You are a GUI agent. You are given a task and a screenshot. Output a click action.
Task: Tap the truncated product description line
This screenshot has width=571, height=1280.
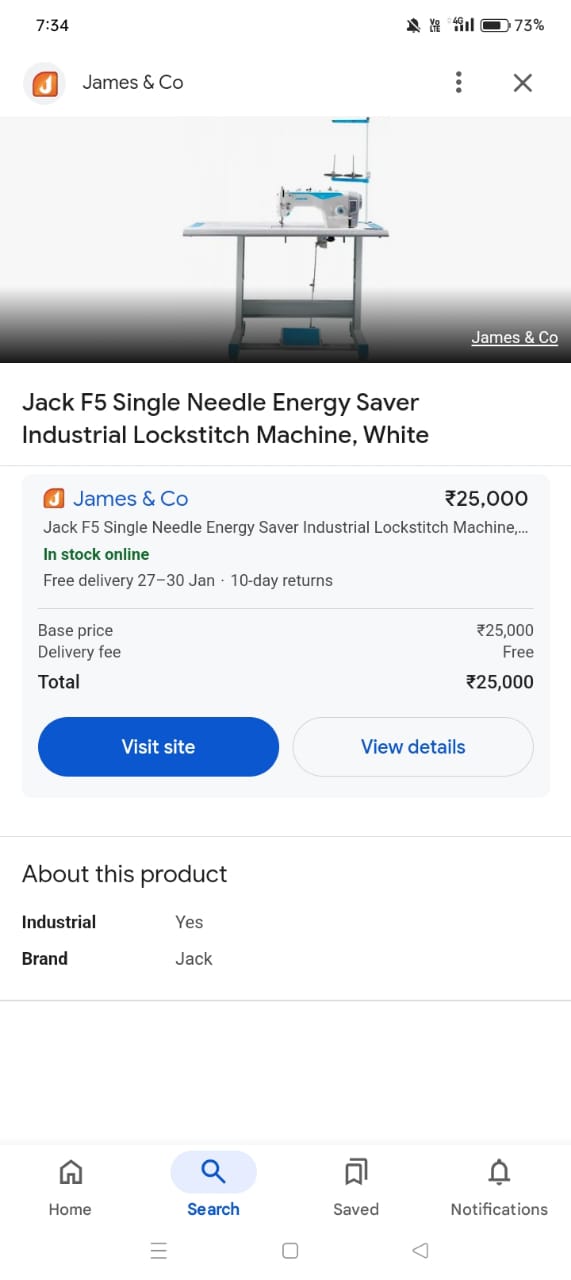pyautogui.click(x=288, y=527)
